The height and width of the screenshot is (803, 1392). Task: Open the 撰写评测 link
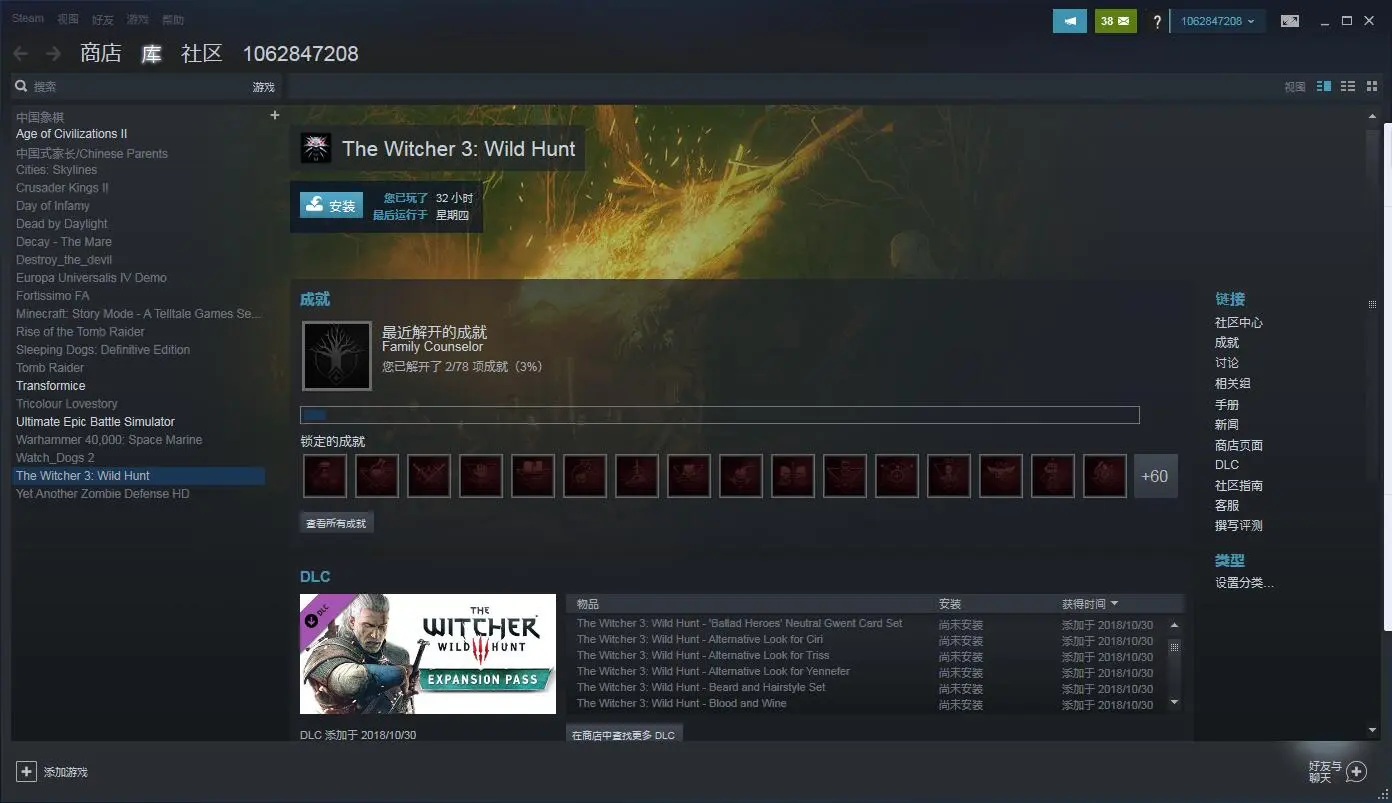pyautogui.click(x=1238, y=525)
